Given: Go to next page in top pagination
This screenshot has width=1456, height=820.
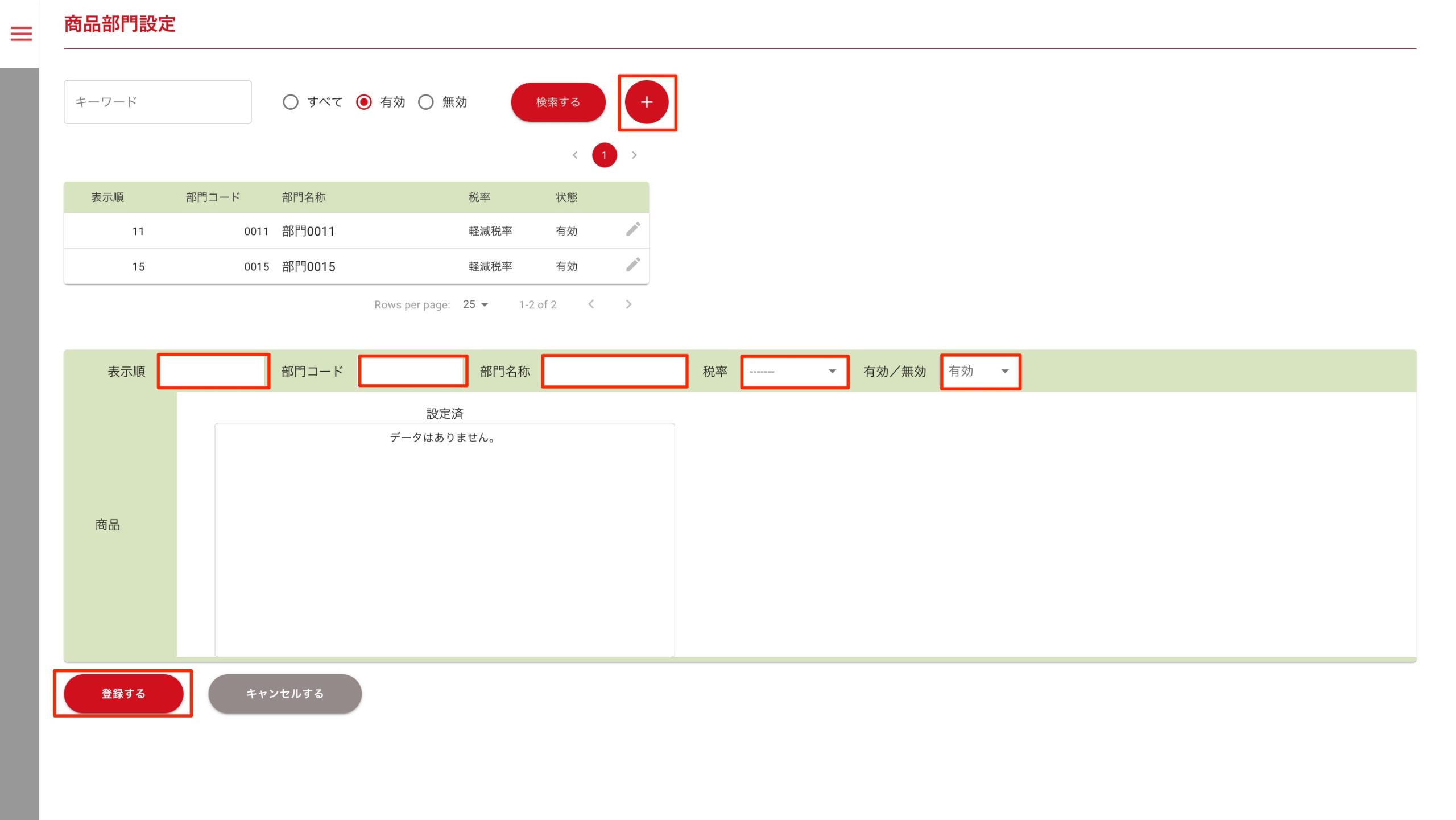Looking at the screenshot, I should coord(634,155).
